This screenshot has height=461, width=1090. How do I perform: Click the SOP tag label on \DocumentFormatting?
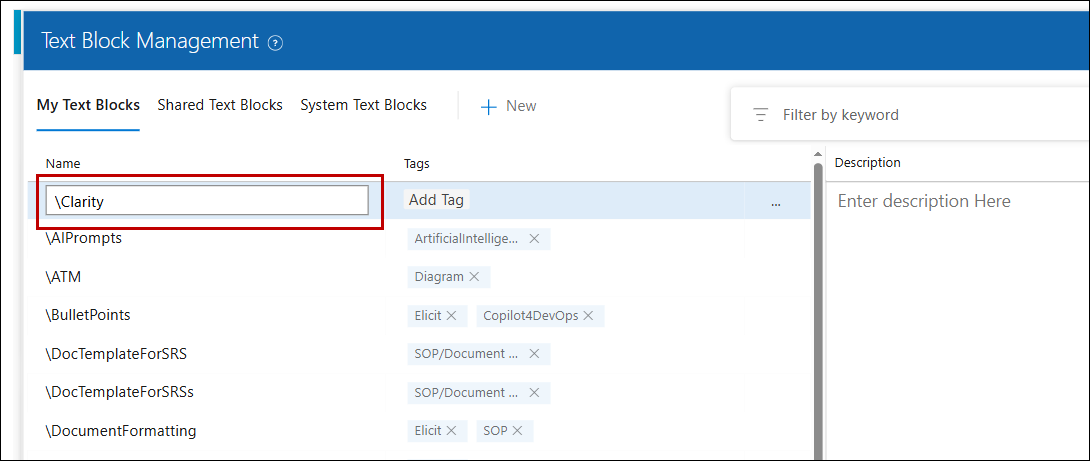[x=495, y=431]
